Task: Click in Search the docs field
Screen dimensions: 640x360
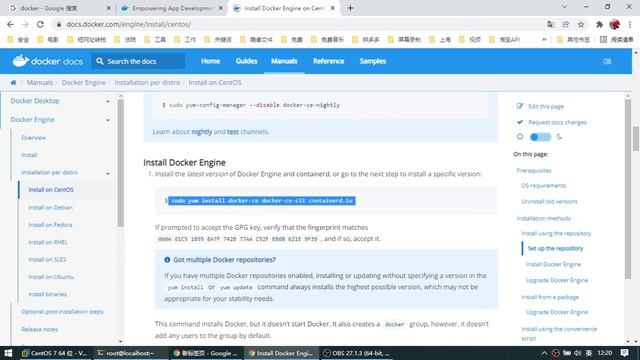Action: (138, 61)
